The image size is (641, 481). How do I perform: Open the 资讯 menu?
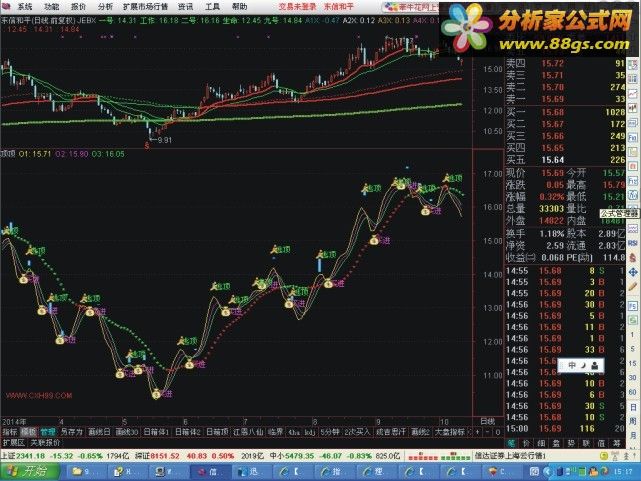click(x=186, y=7)
